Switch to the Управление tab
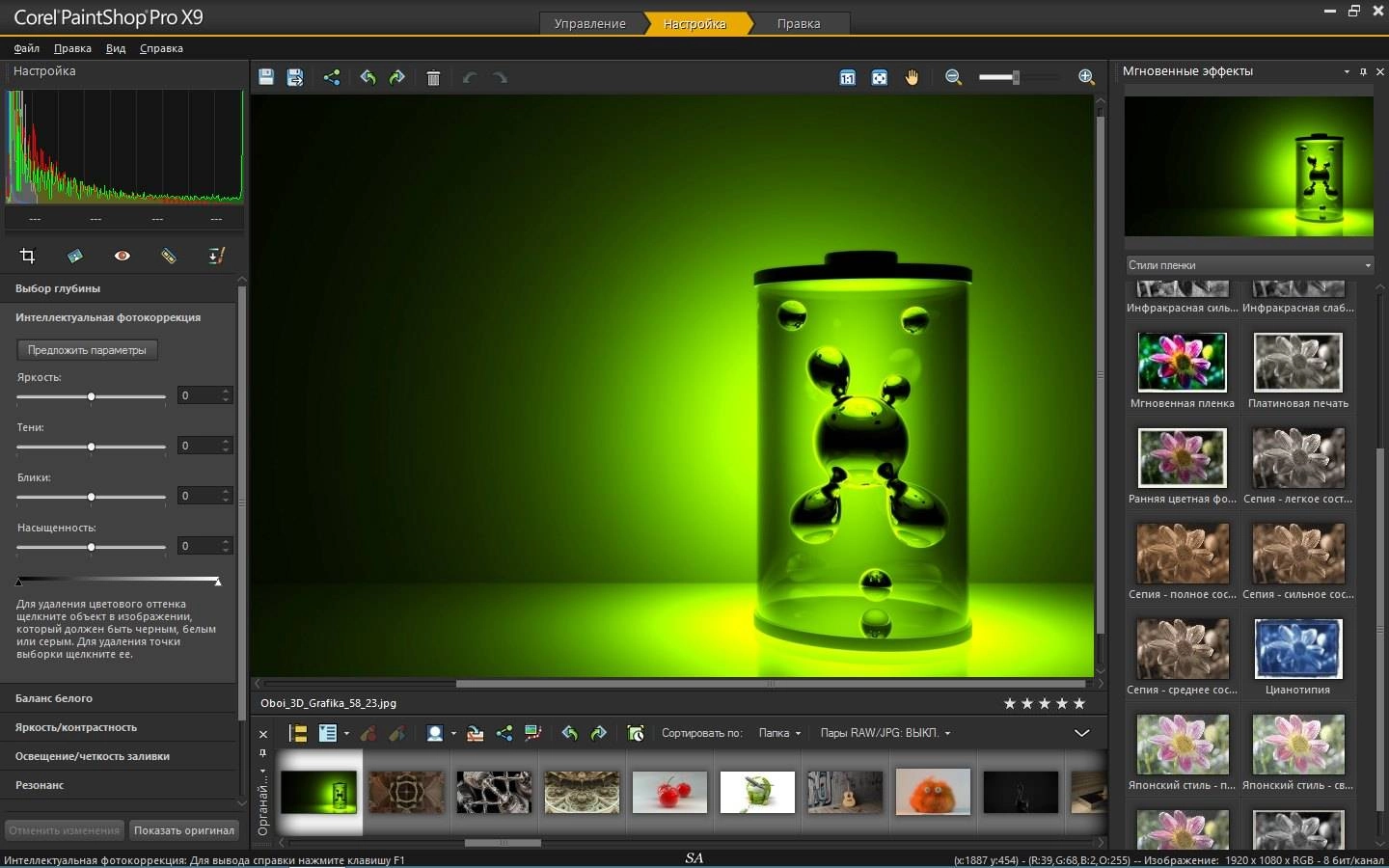Viewport: 1389px width, 868px height. [x=589, y=23]
